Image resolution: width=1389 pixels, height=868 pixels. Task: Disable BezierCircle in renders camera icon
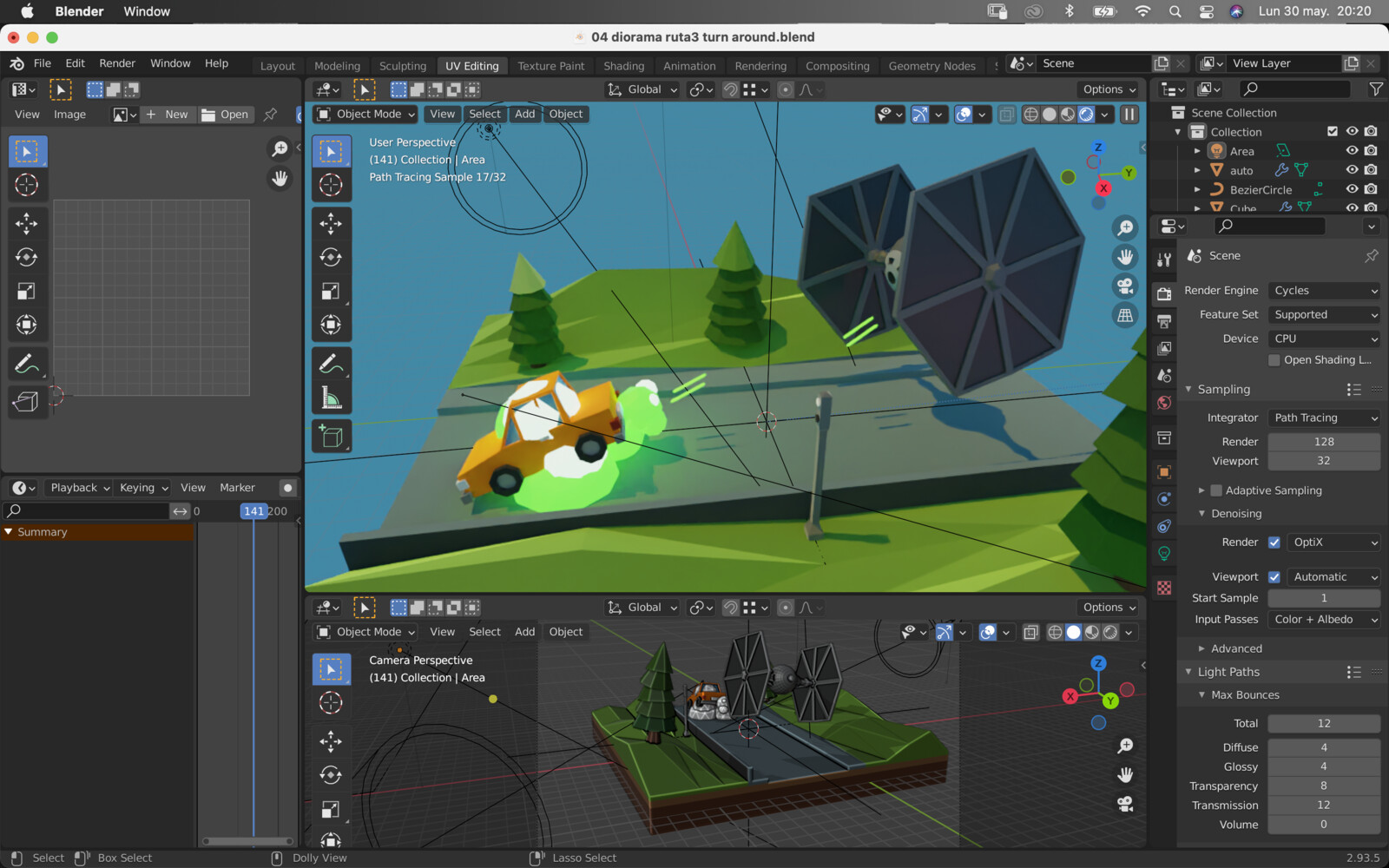coord(1371,188)
